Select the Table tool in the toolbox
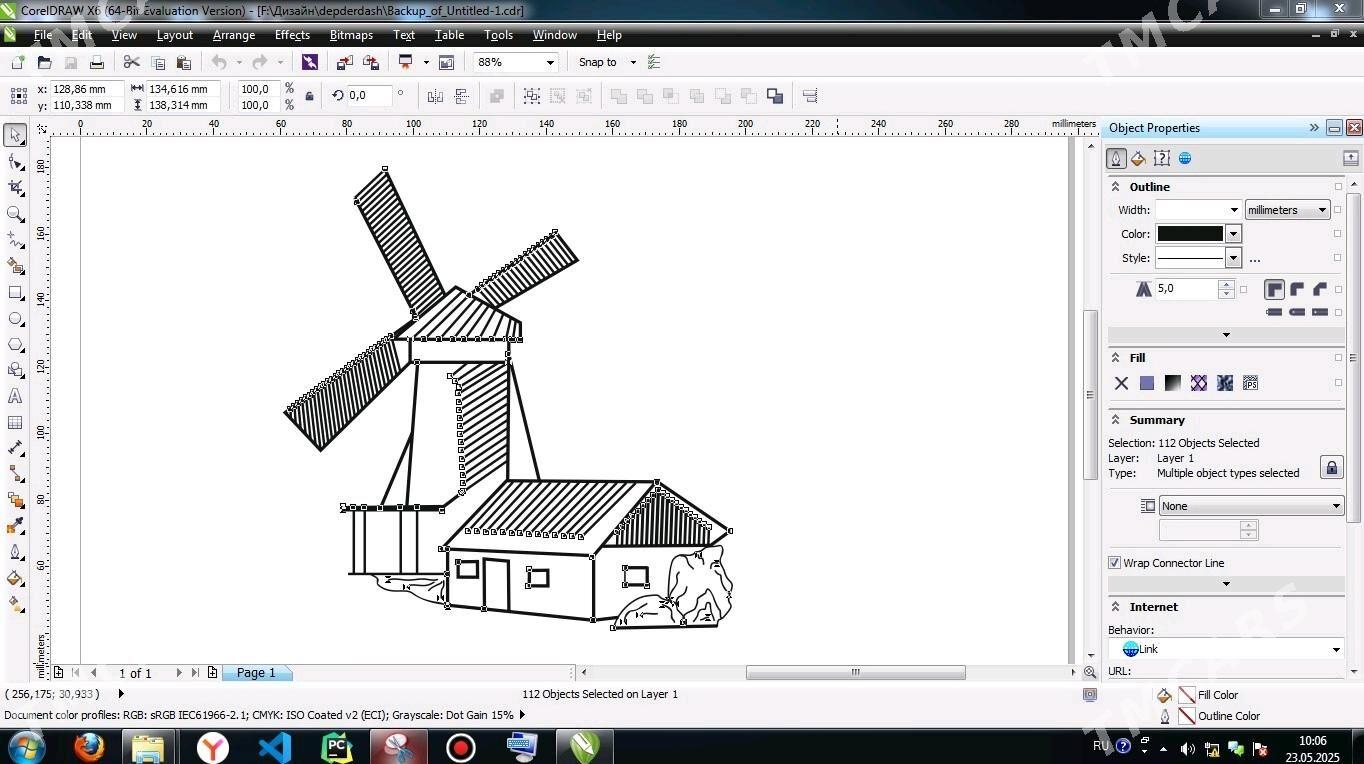 [15, 423]
